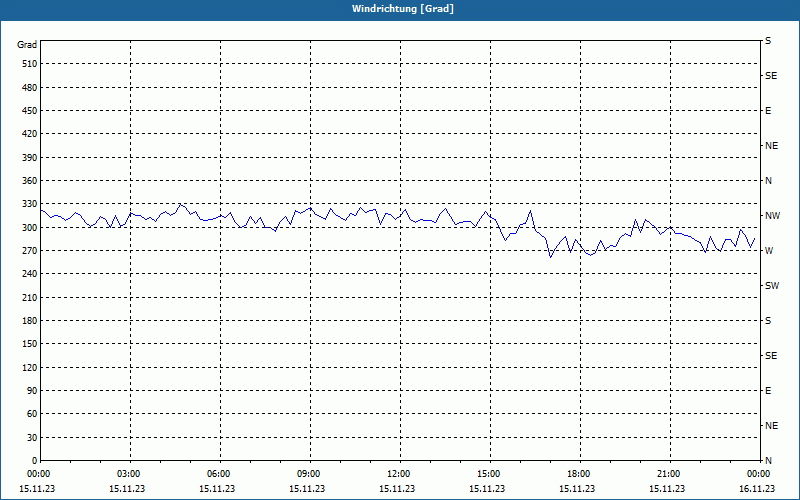
Task: Select the "510" y-axis value
Action: click(30, 64)
